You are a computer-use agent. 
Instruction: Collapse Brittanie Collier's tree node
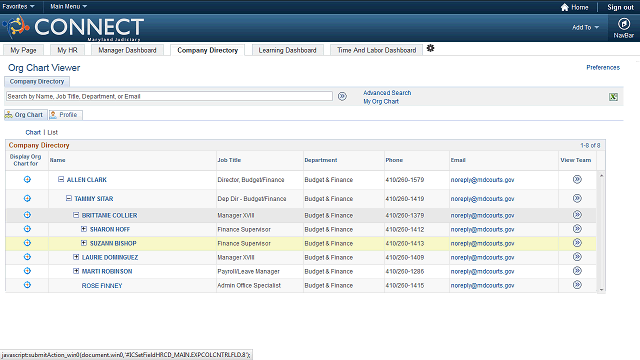click(x=76, y=215)
